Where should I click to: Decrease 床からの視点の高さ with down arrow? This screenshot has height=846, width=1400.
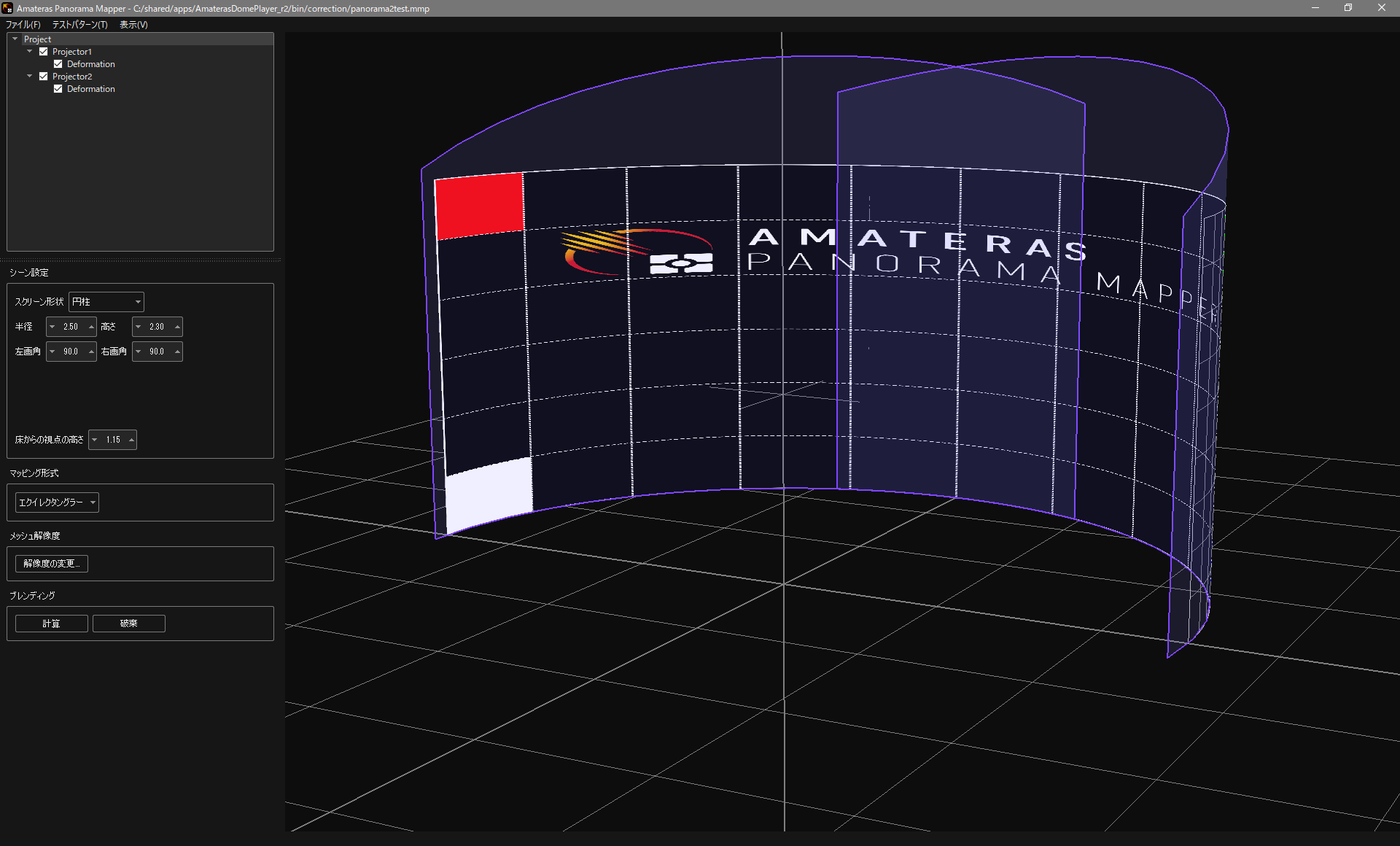[95, 440]
